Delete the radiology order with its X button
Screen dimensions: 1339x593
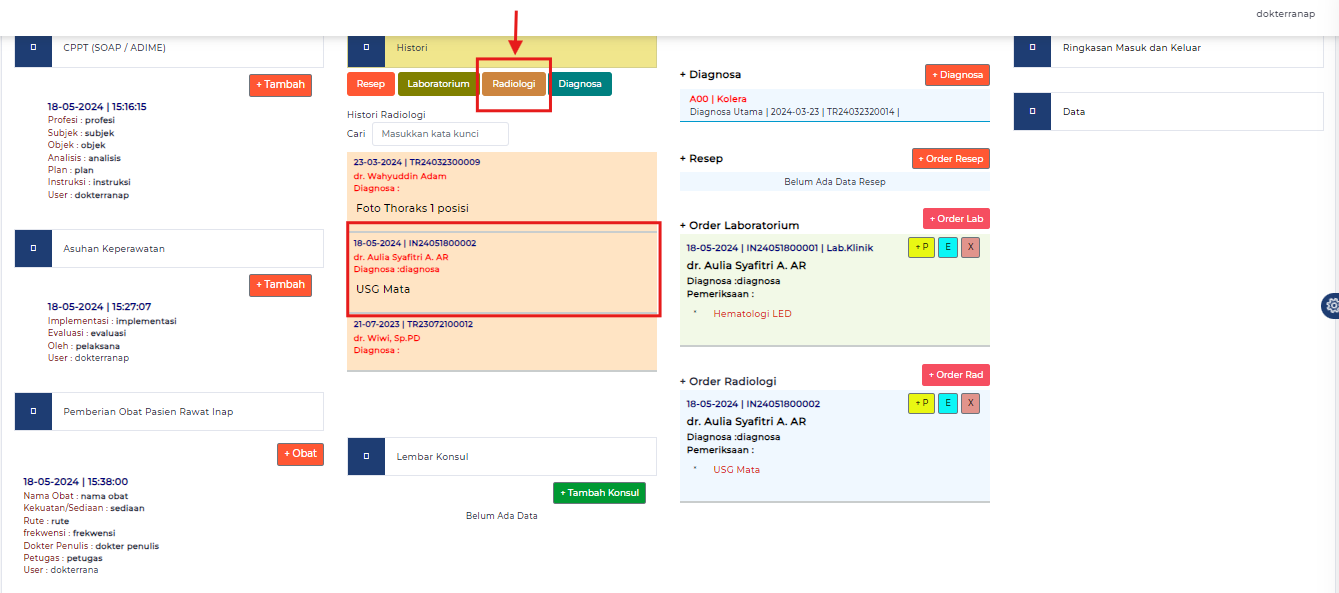(970, 404)
